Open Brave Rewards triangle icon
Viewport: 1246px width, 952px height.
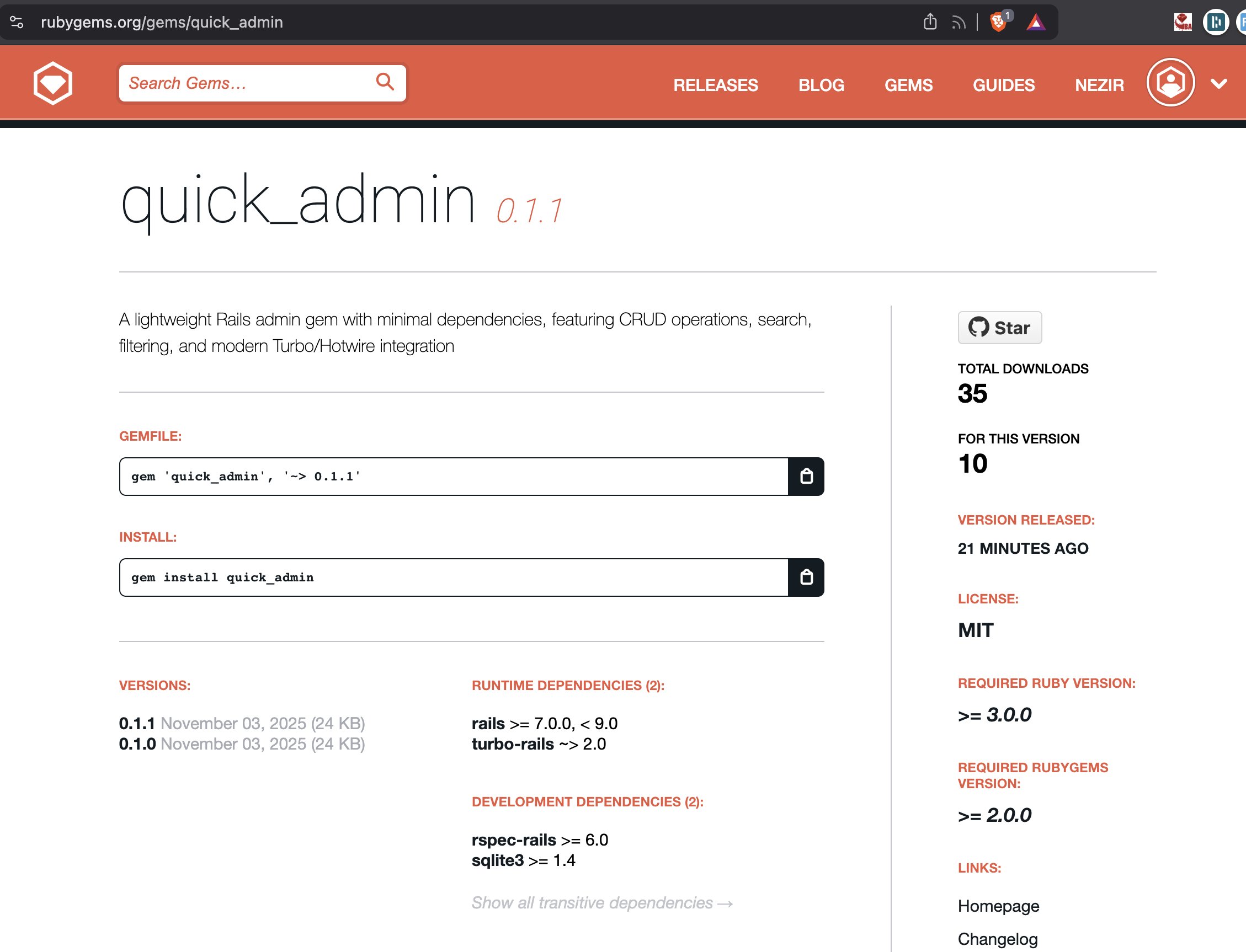click(1036, 23)
